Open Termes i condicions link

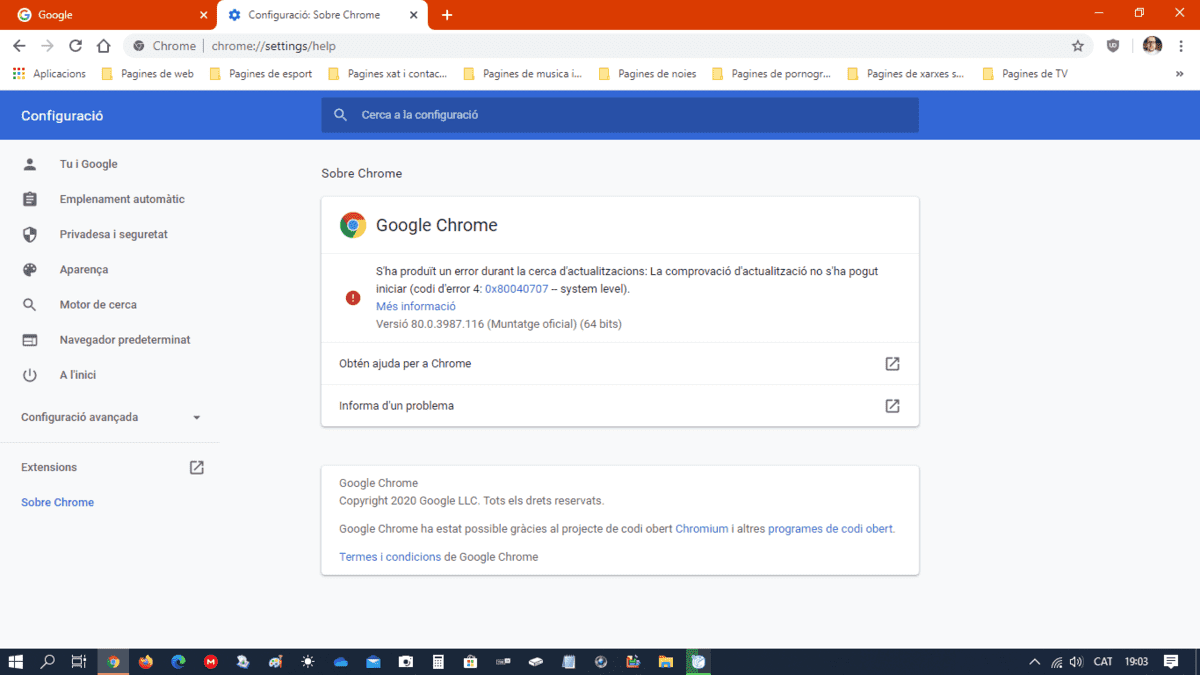point(390,557)
